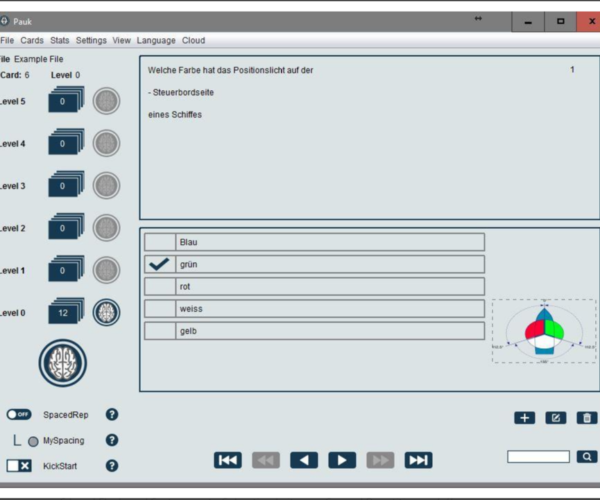Click the Level 5 brain learn icon
The width and height of the screenshot is (600, 500).
pos(106,101)
